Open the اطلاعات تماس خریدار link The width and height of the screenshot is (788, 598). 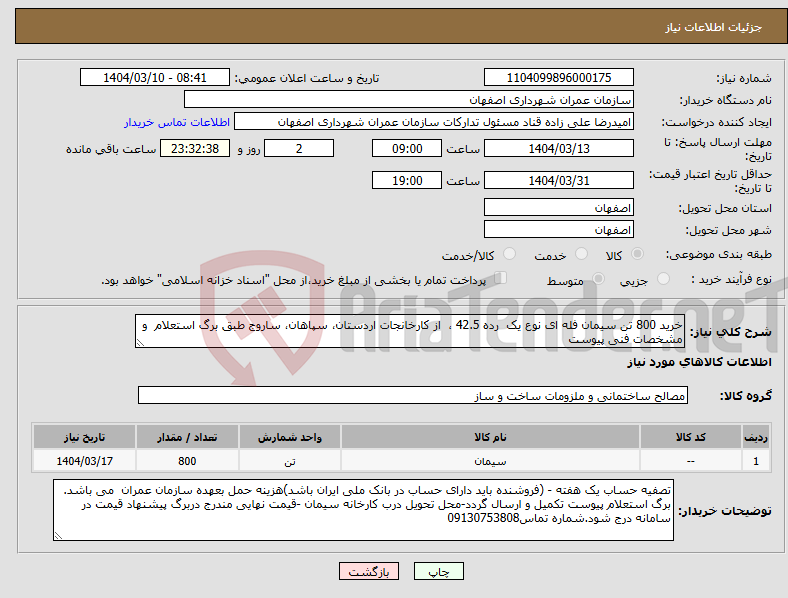pyautogui.click(x=177, y=122)
